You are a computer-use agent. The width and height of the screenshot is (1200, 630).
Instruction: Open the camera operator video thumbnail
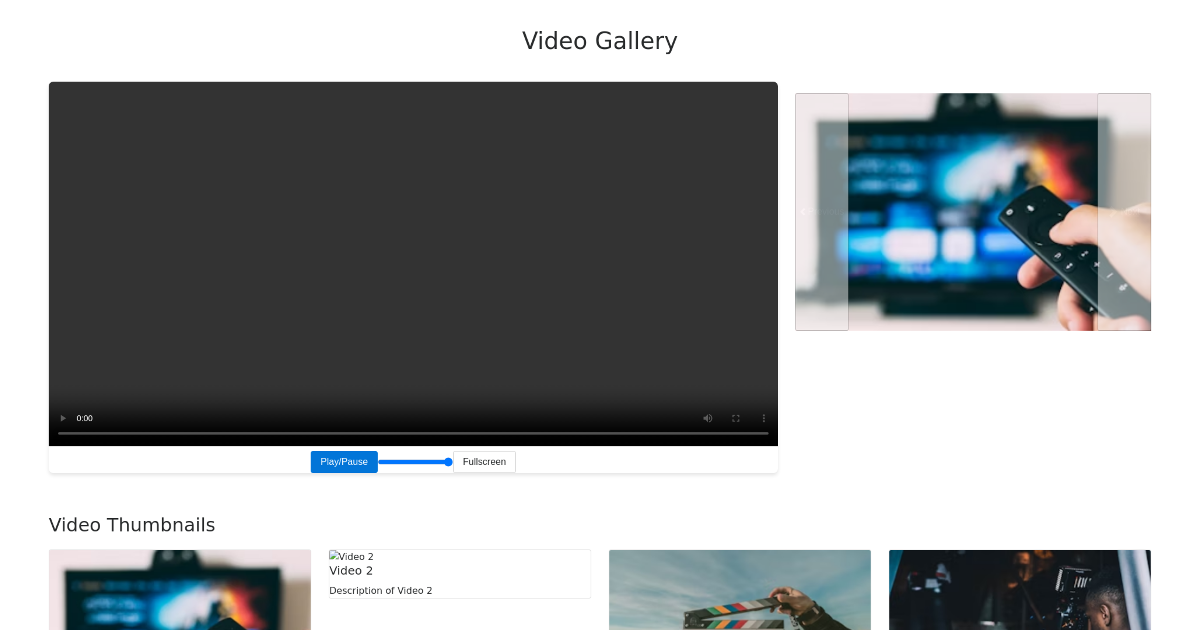1019,589
